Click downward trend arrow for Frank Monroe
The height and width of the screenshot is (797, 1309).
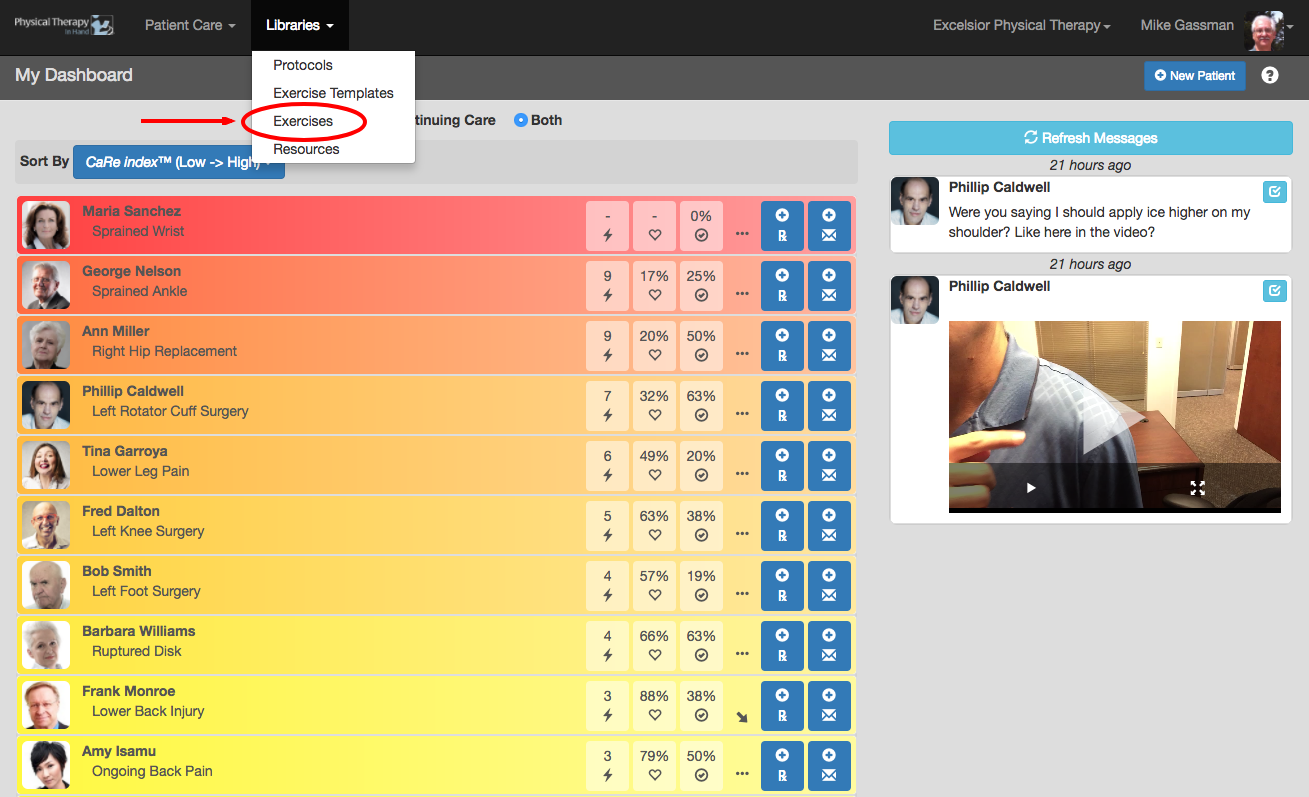coord(742,716)
